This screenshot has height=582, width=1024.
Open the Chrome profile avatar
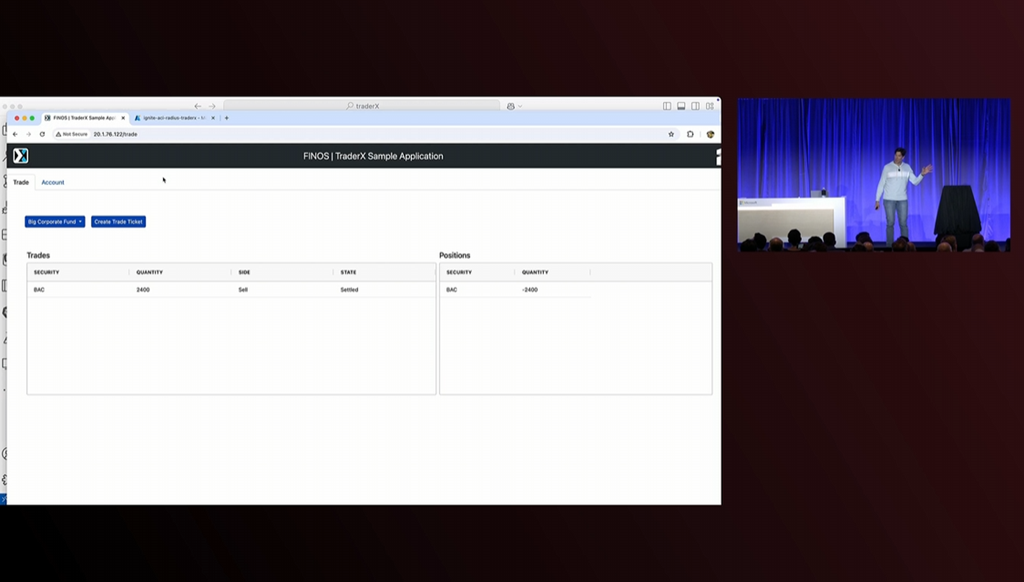tap(710, 134)
